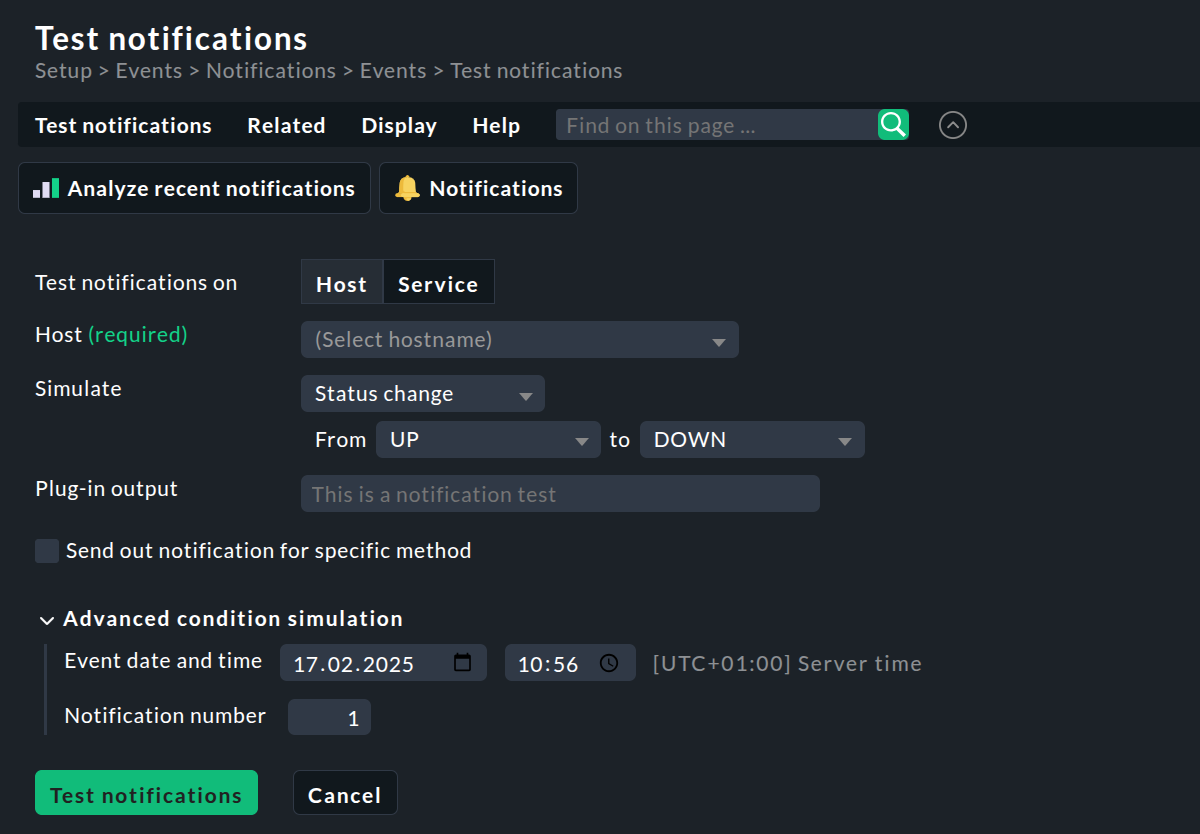Collapse the Advanced condition simulation section
Image resolution: width=1200 pixels, height=834 pixels.
point(46,619)
